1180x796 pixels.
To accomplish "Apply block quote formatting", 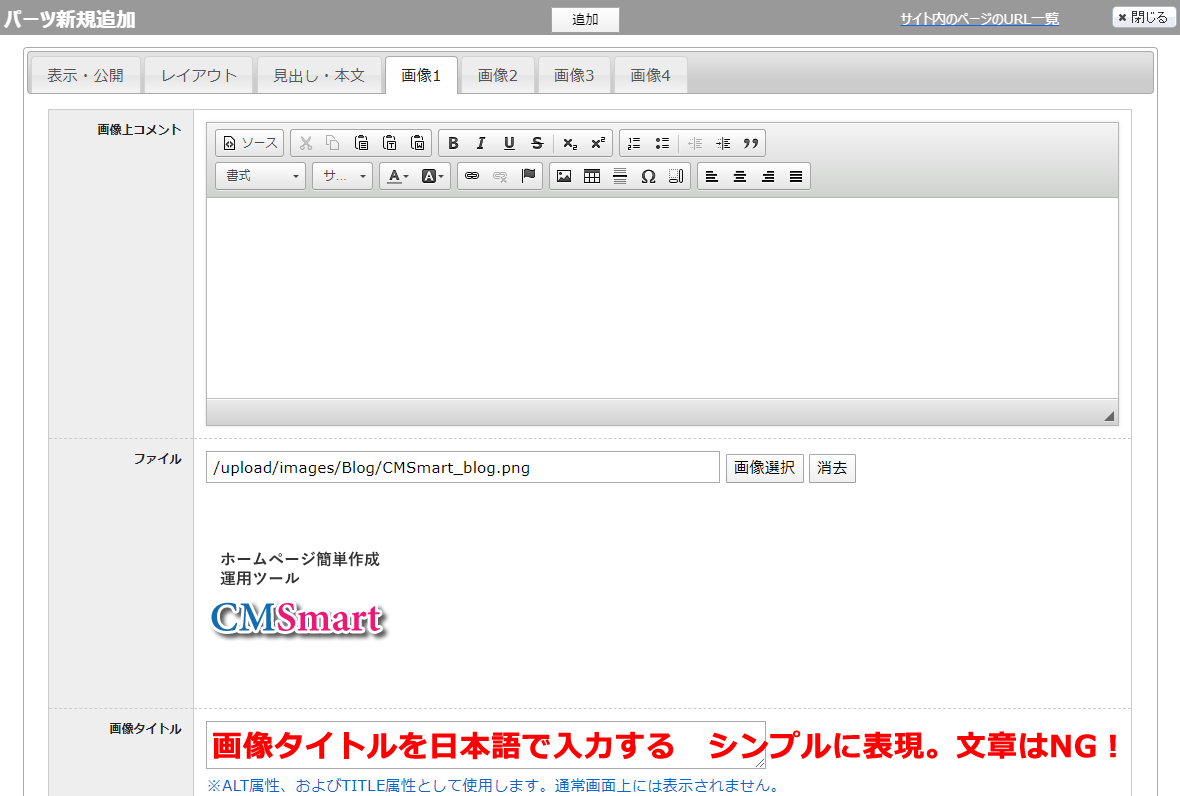I will pos(751,143).
